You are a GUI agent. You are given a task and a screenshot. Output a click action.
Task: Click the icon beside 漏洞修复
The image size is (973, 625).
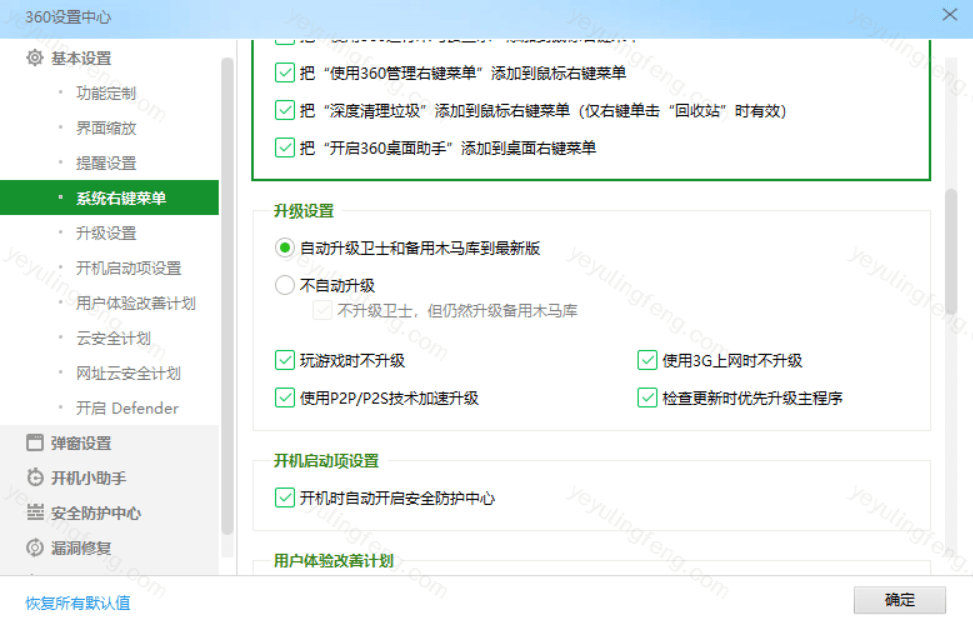(x=35, y=547)
